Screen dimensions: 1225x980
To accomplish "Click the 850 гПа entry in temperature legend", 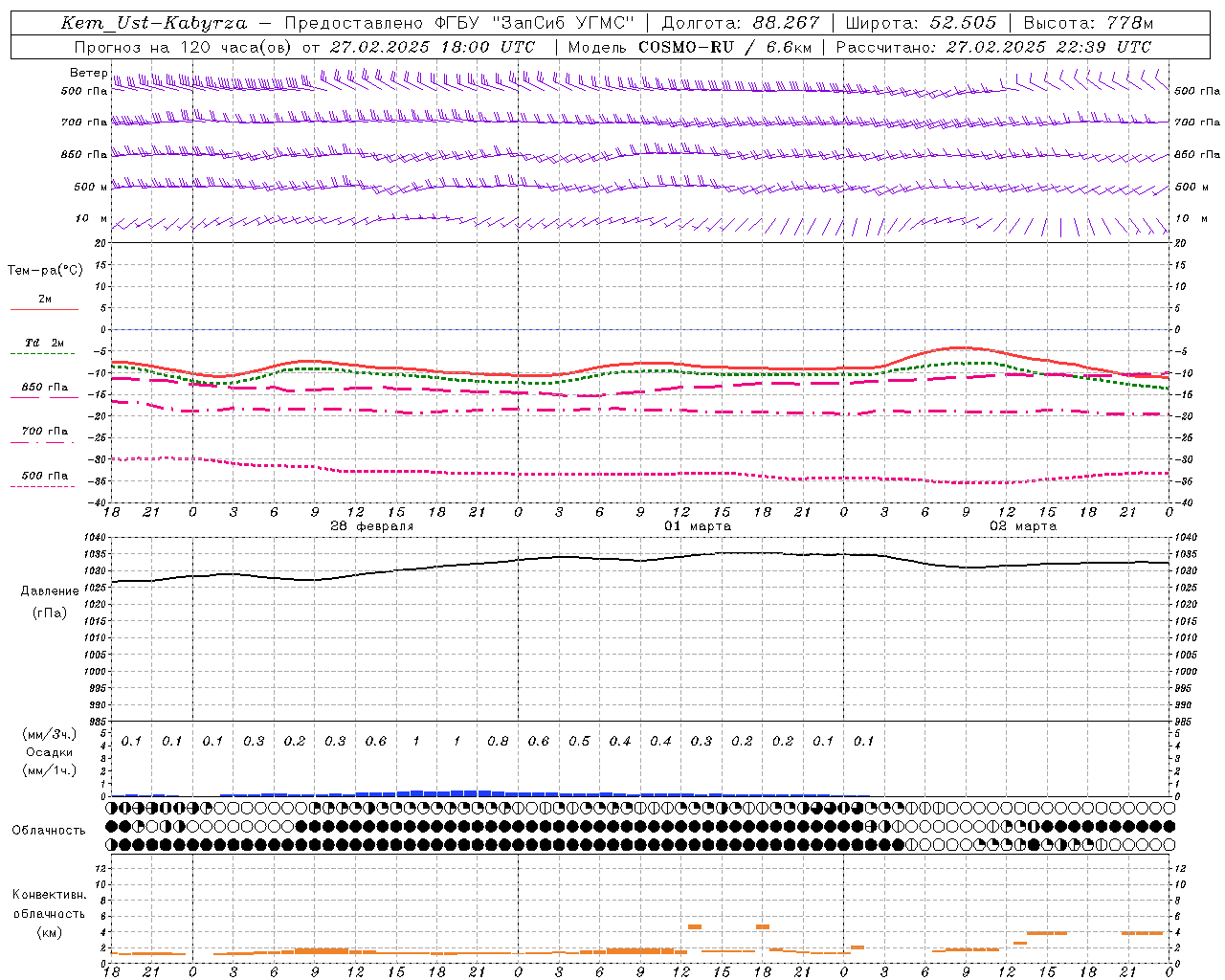I will [45, 388].
